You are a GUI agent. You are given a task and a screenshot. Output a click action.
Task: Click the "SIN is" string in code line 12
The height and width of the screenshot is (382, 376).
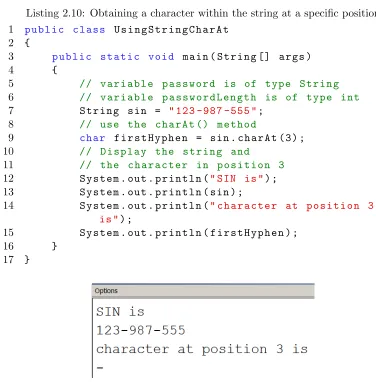[x=237, y=178]
